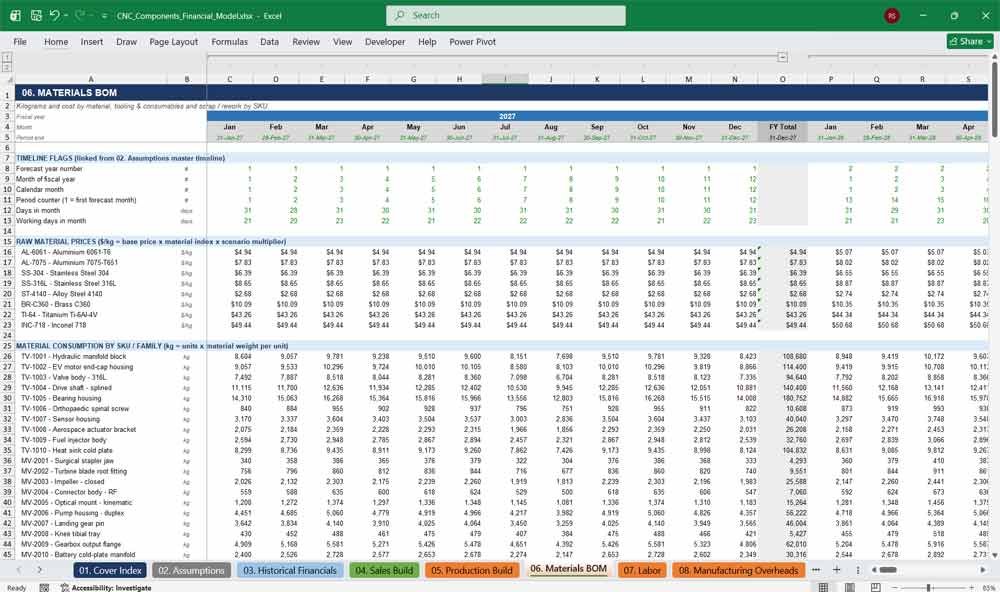This screenshot has height=592, width=1000.
Task: Open the '02. Assumptions' sheet tab
Action: coord(191,570)
